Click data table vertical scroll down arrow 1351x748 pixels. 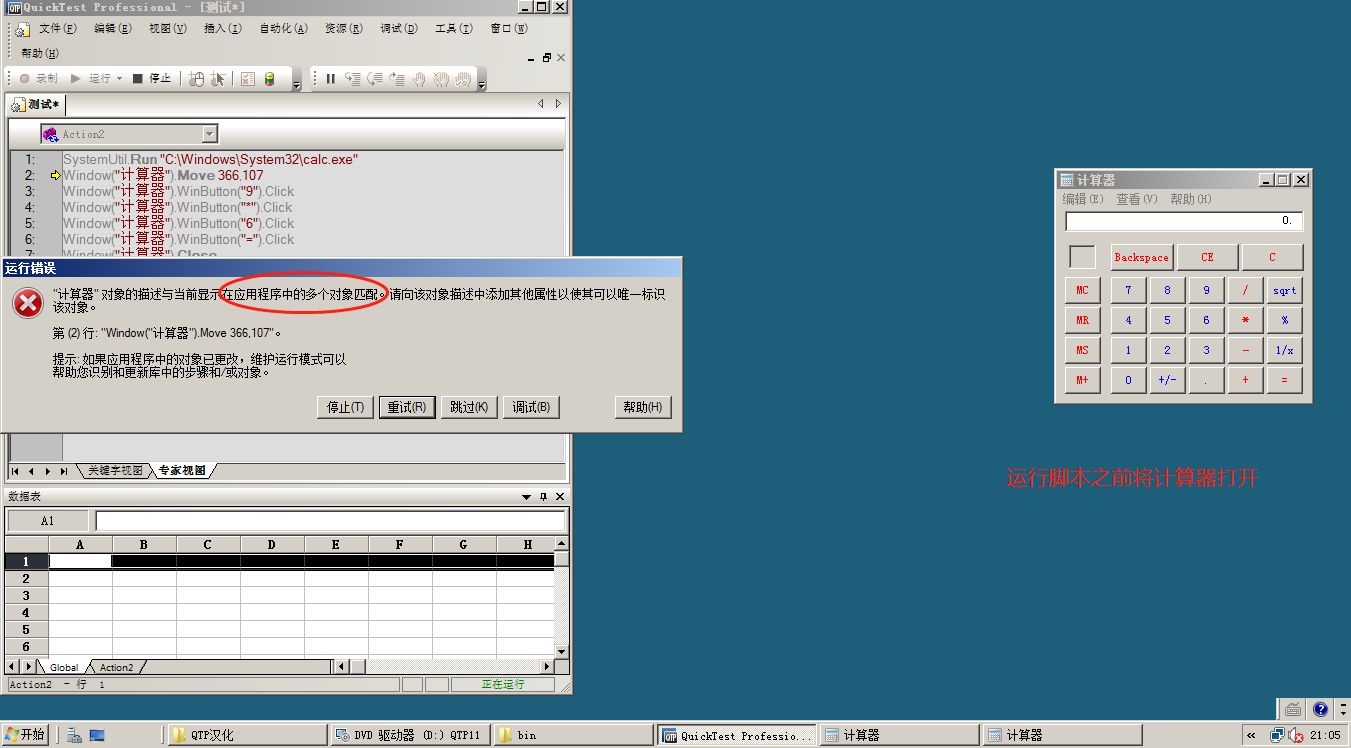coord(561,651)
